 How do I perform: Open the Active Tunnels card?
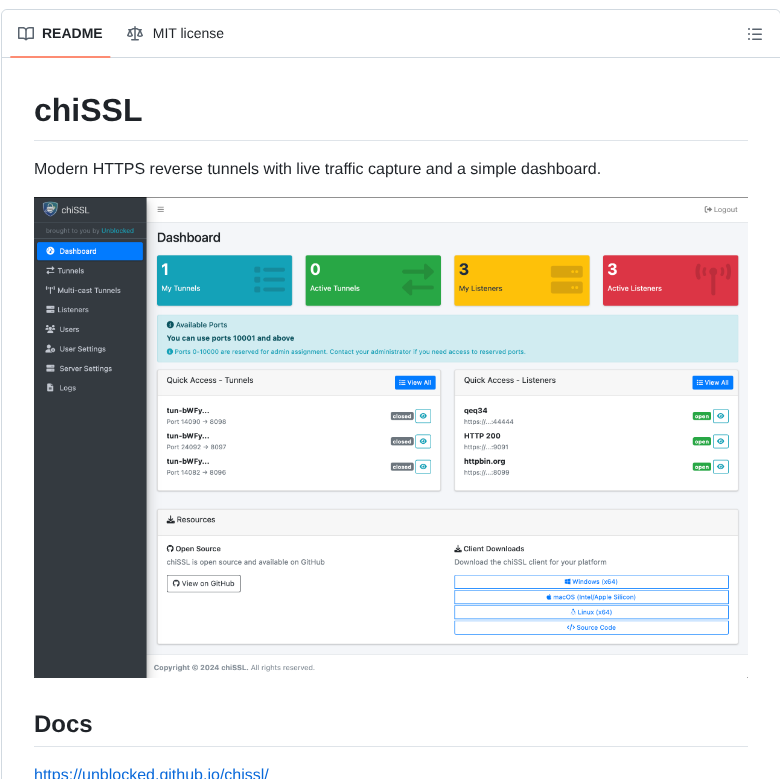pos(373,281)
